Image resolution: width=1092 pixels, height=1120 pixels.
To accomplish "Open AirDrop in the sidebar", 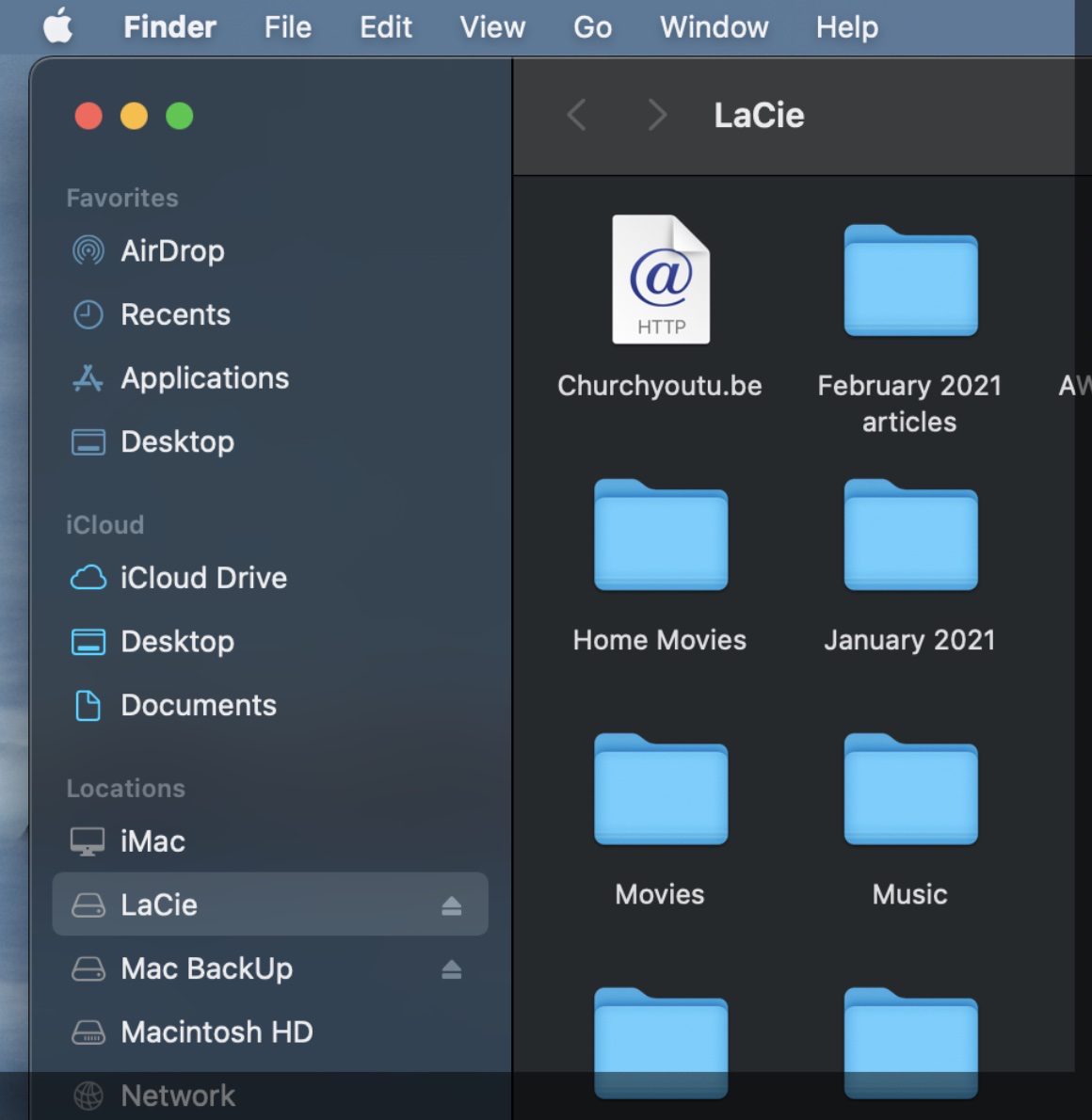I will coord(171,251).
